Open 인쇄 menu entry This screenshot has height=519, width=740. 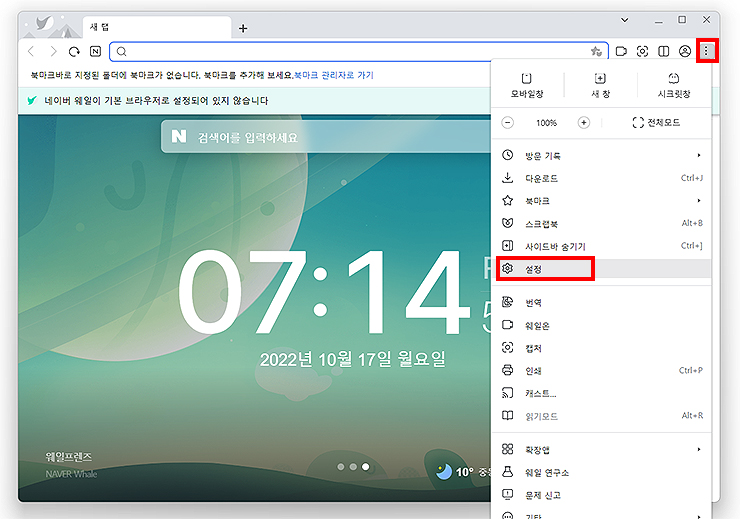click(601, 370)
